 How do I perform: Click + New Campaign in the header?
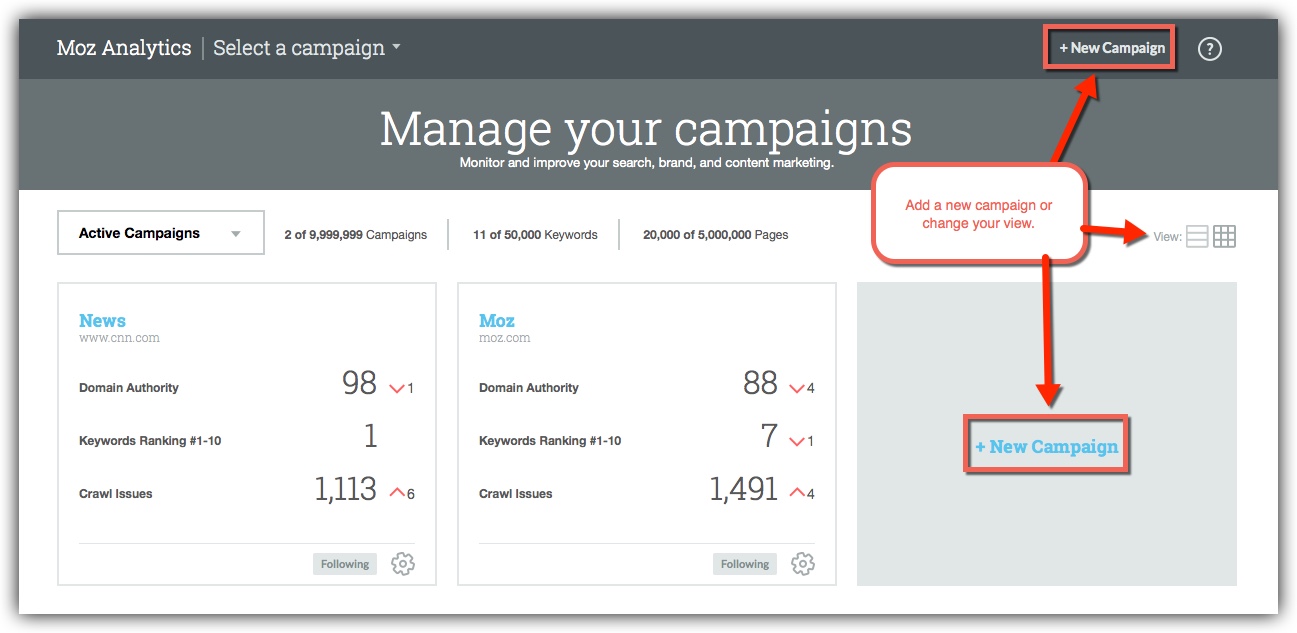click(x=1112, y=48)
